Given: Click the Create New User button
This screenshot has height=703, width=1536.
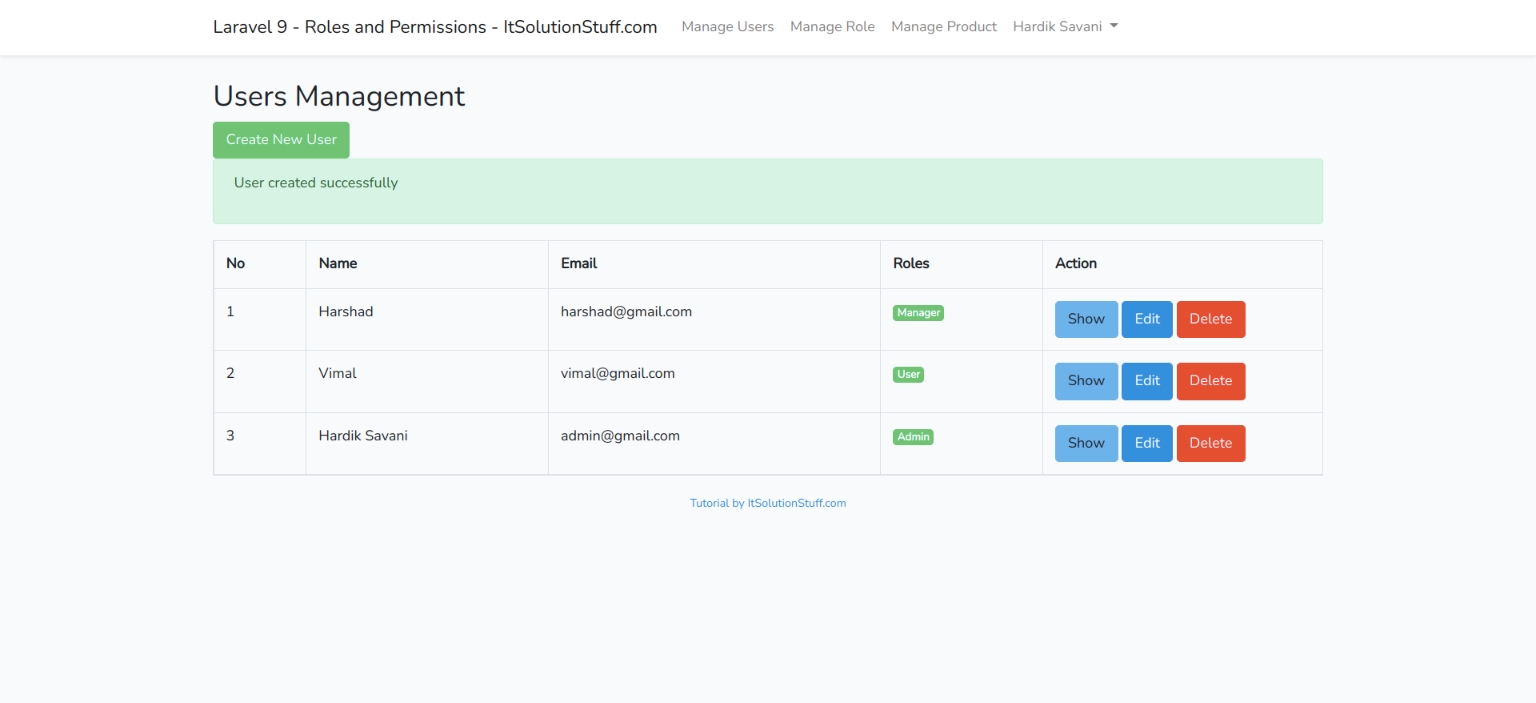Looking at the screenshot, I should point(281,140).
